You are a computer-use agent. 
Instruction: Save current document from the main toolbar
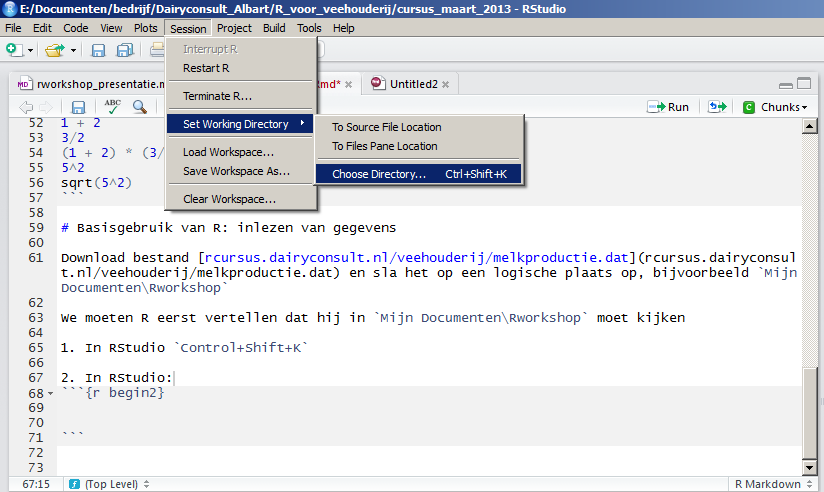98,50
